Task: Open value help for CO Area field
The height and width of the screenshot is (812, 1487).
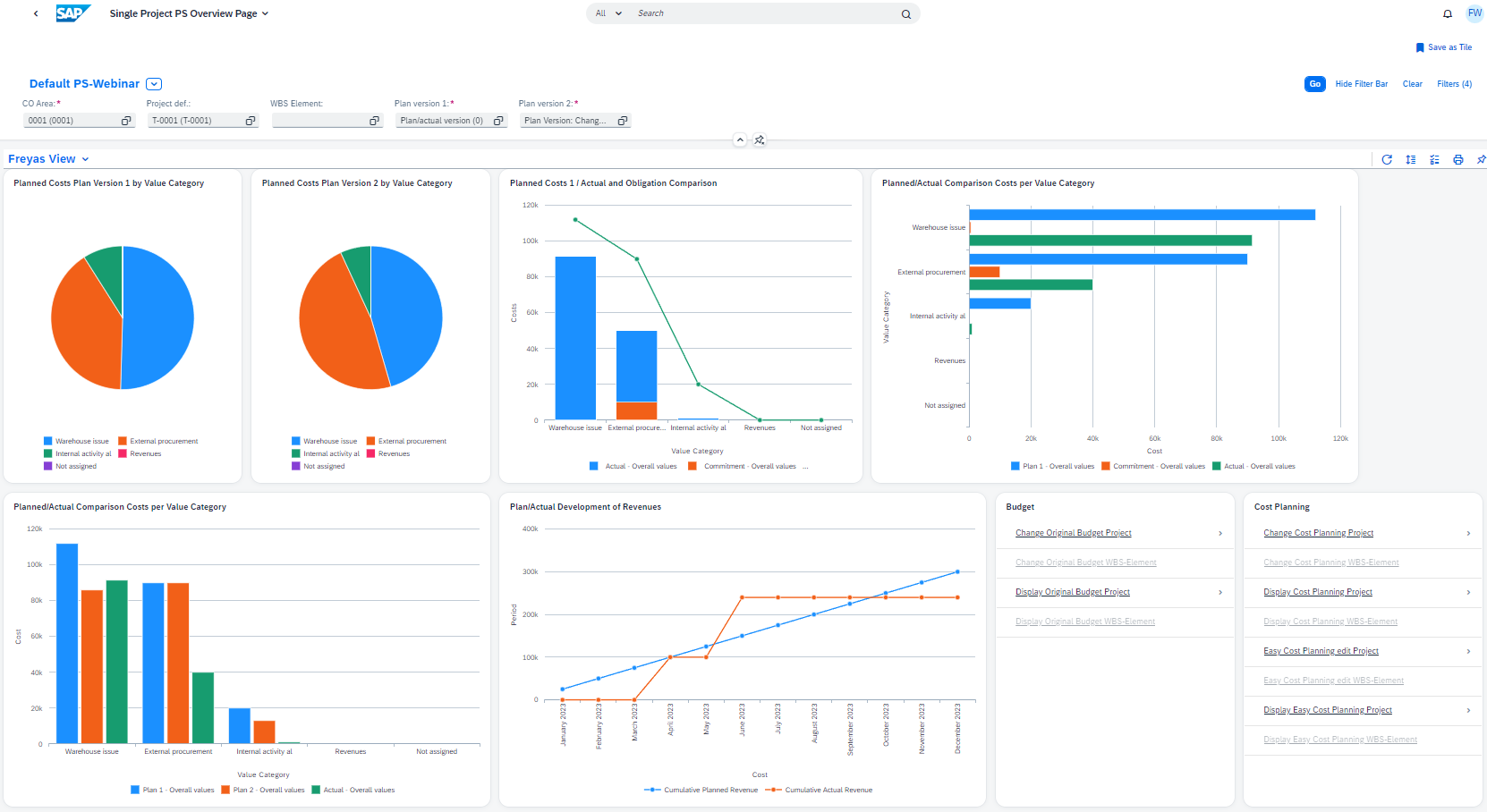Action: [x=126, y=121]
